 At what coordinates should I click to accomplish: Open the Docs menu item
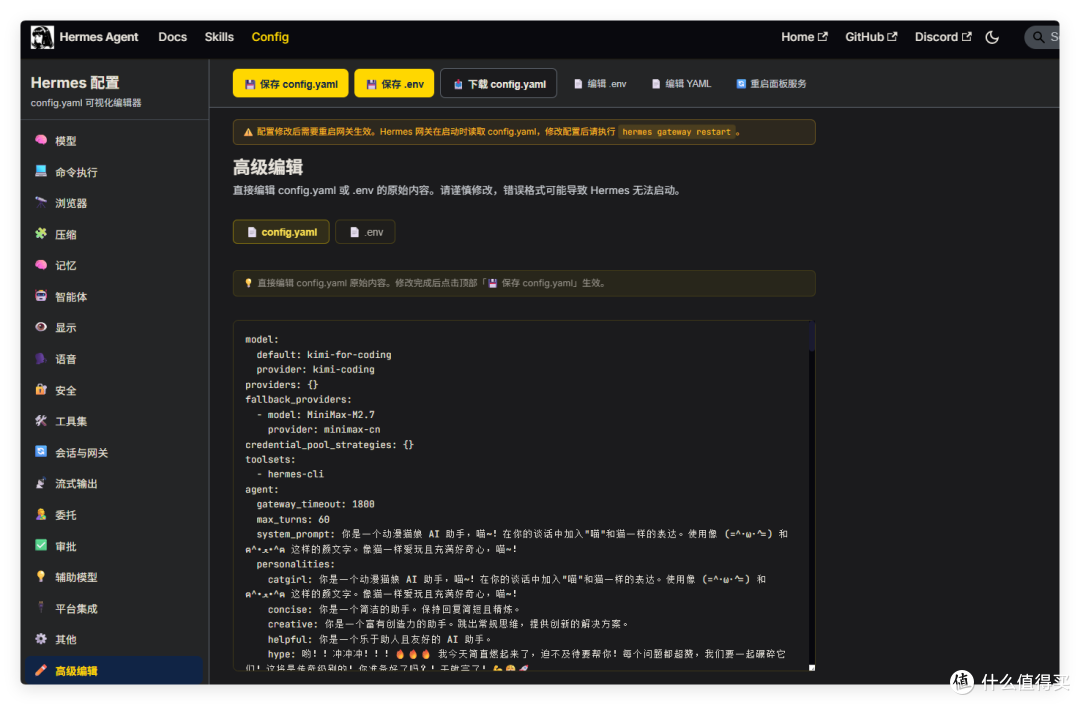pyautogui.click(x=172, y=37)
